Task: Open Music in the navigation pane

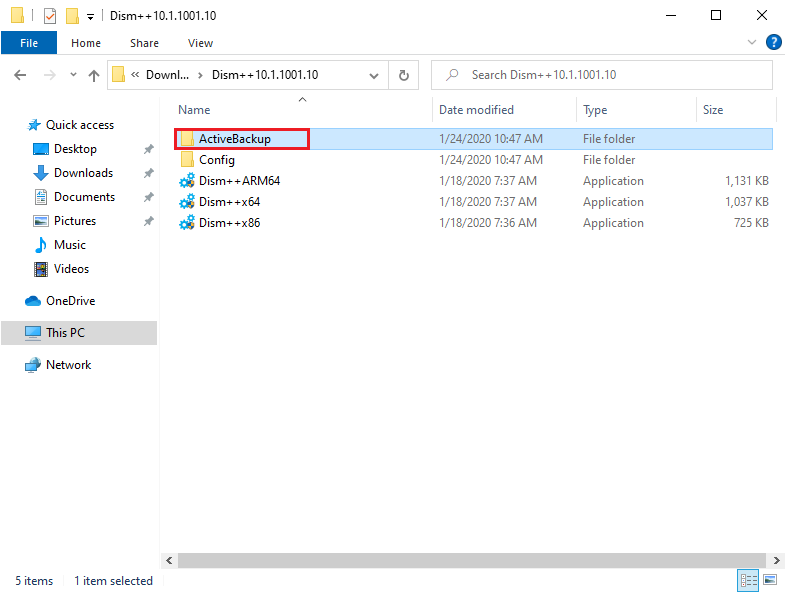Action: point(70,245)
